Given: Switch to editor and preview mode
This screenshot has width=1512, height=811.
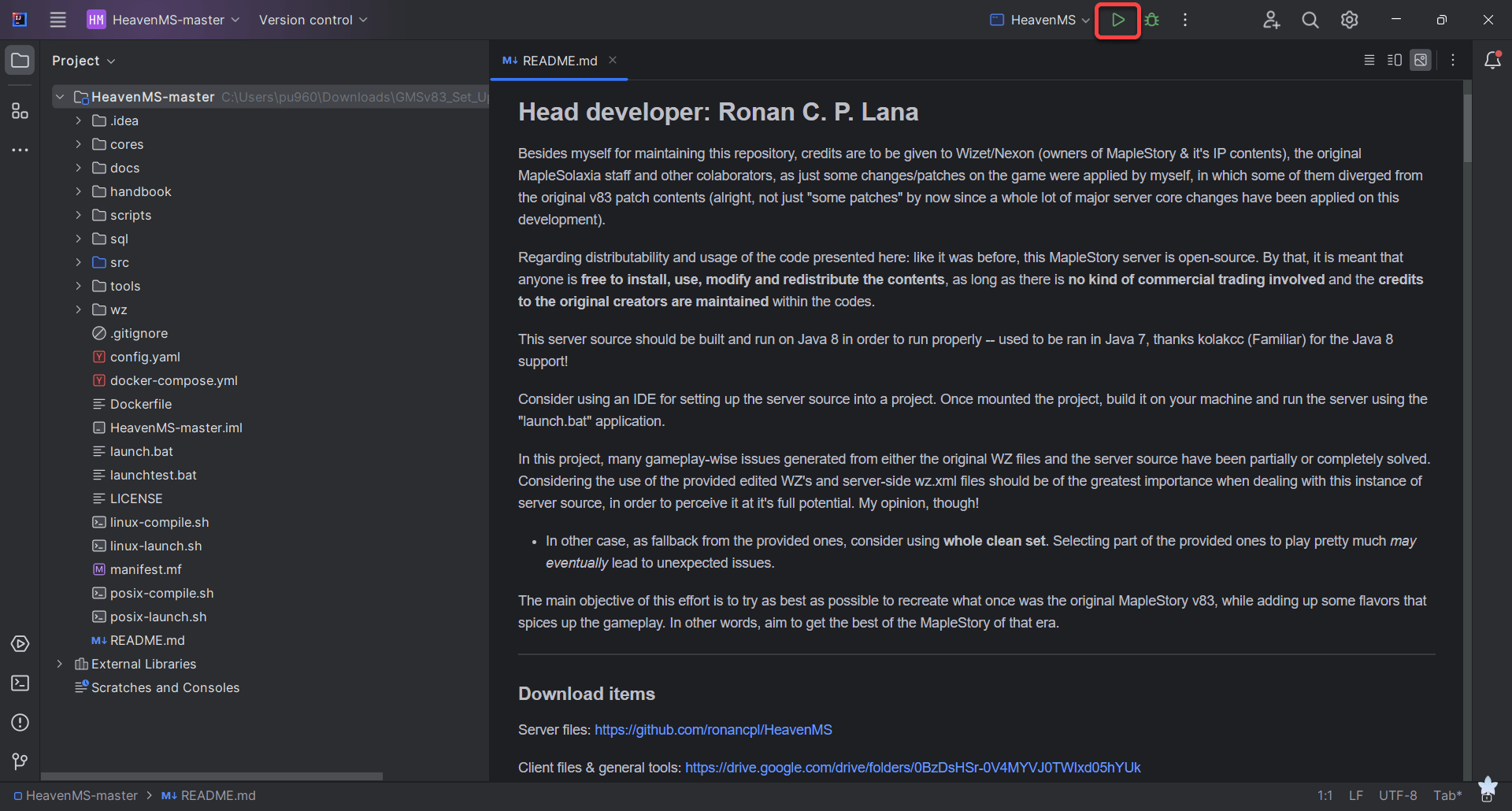Looking at the screenshot, I should pos(1395,61).
